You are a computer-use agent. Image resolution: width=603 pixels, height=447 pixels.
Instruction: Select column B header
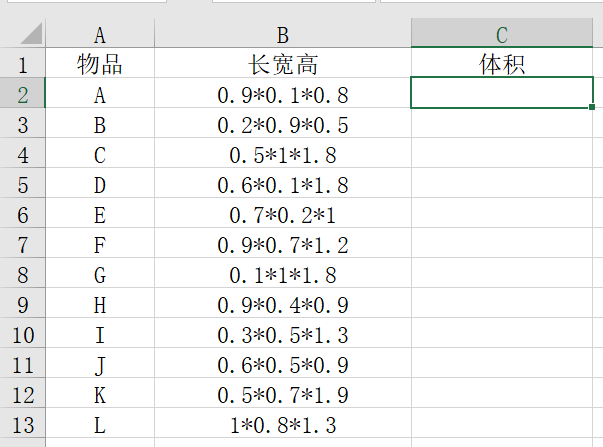[283, 33]
